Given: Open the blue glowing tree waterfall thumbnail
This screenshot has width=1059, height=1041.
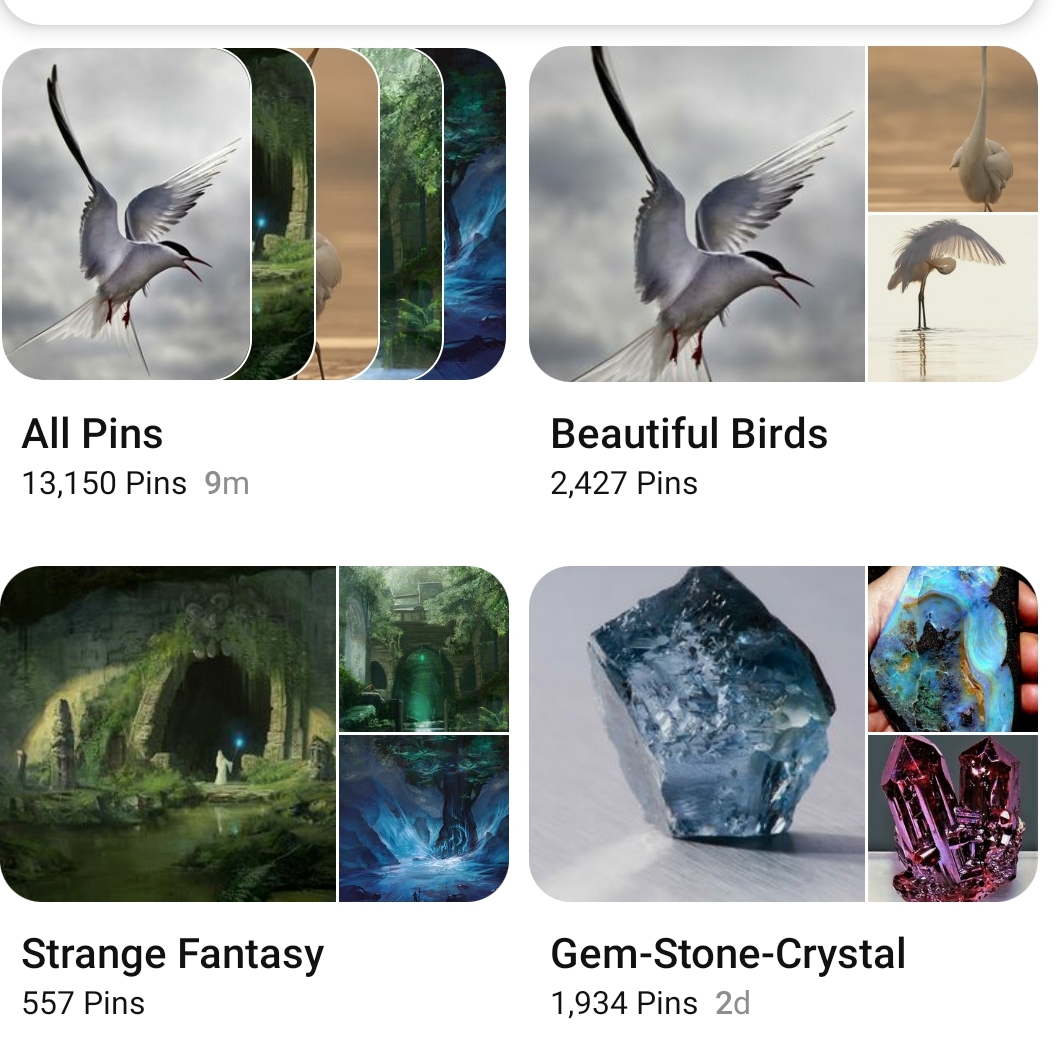Looking at the screenshot, I should (423, 819).
